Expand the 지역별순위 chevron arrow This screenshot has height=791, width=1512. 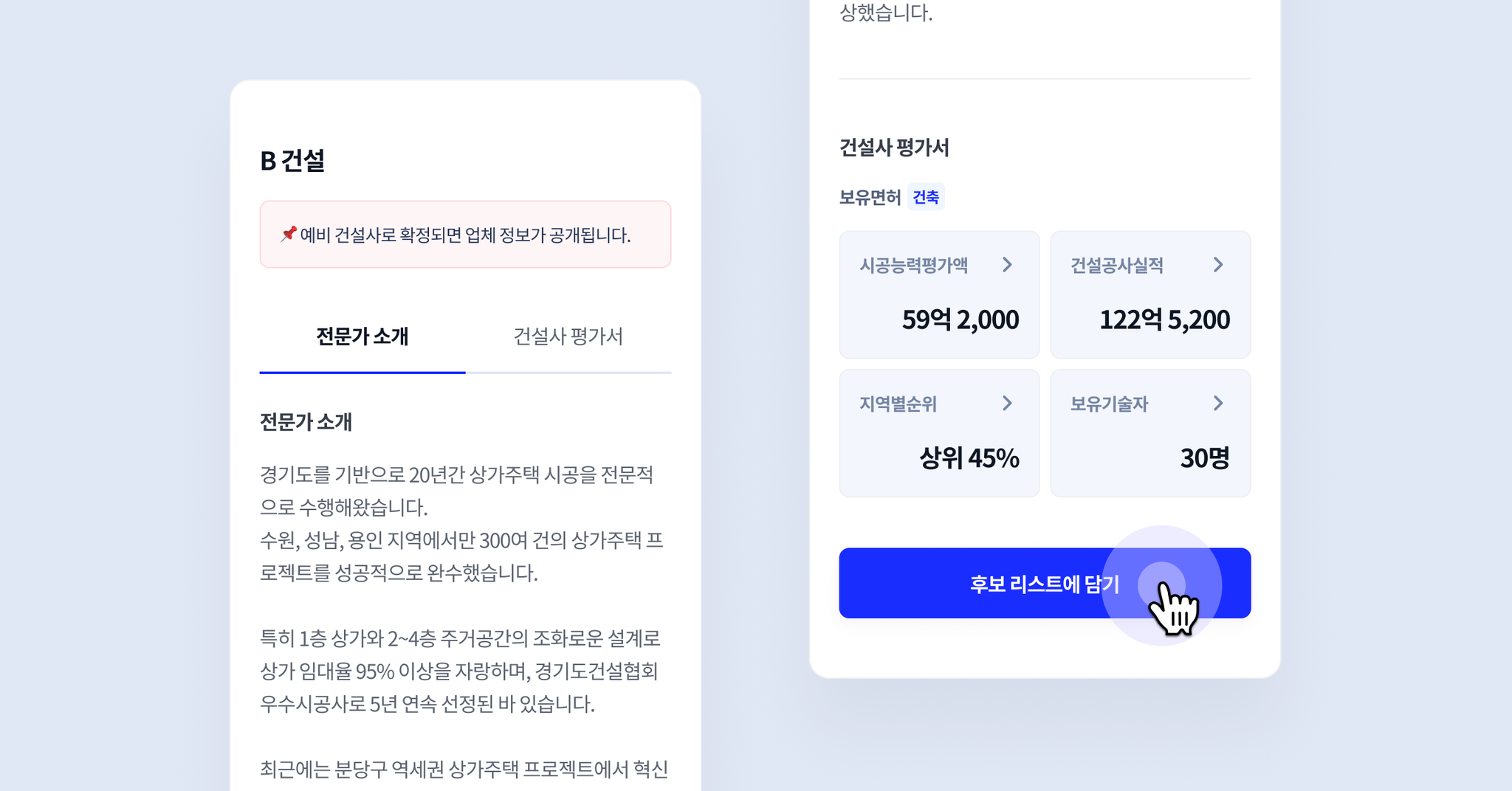point(1007,403)
